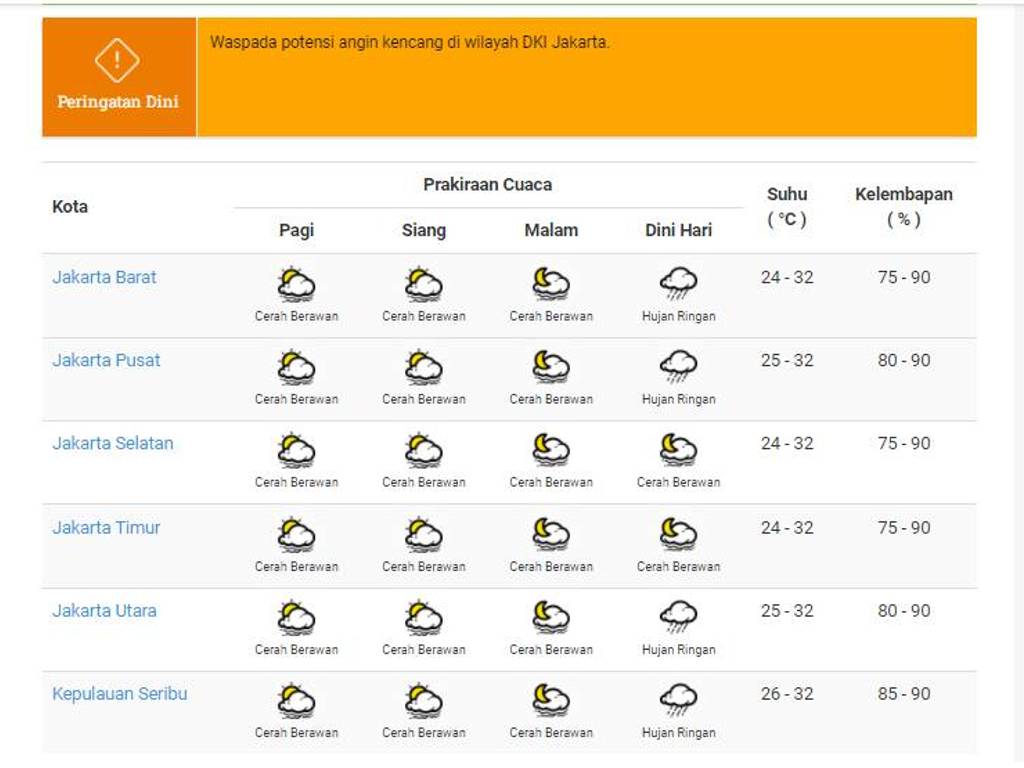The image size is (1024, 768).
Task: Open the Jakarta Barat city link
Action: [x=104, y=277]
